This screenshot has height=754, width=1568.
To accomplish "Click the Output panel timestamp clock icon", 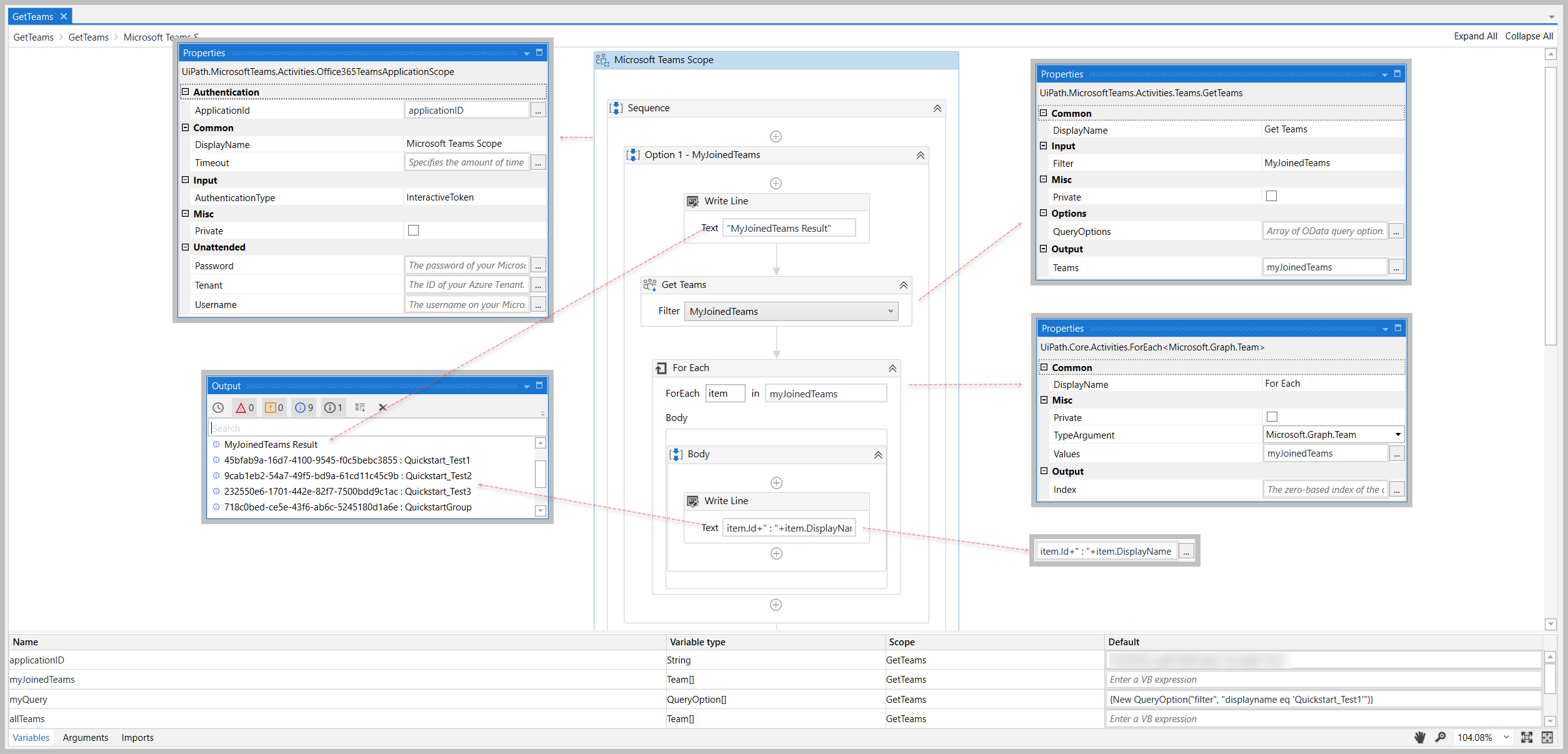I will tap(218, 407).
